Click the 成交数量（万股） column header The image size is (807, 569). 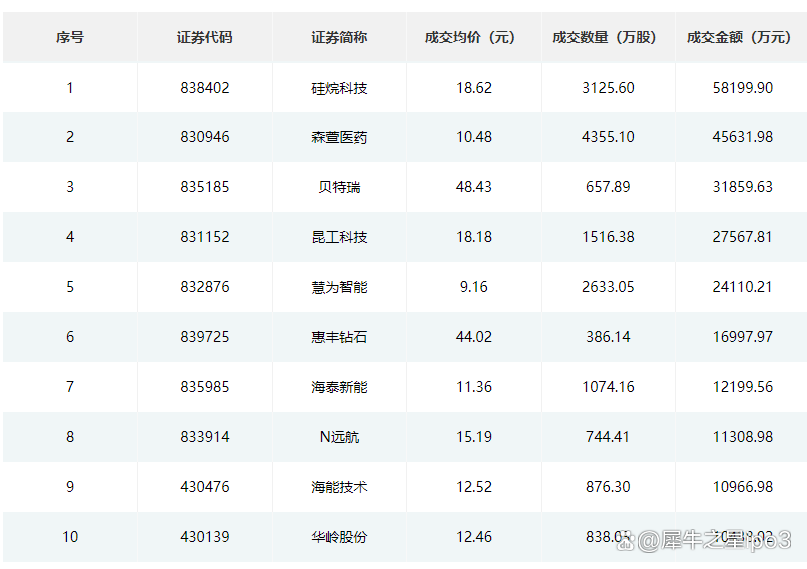[x=605, y=38]
